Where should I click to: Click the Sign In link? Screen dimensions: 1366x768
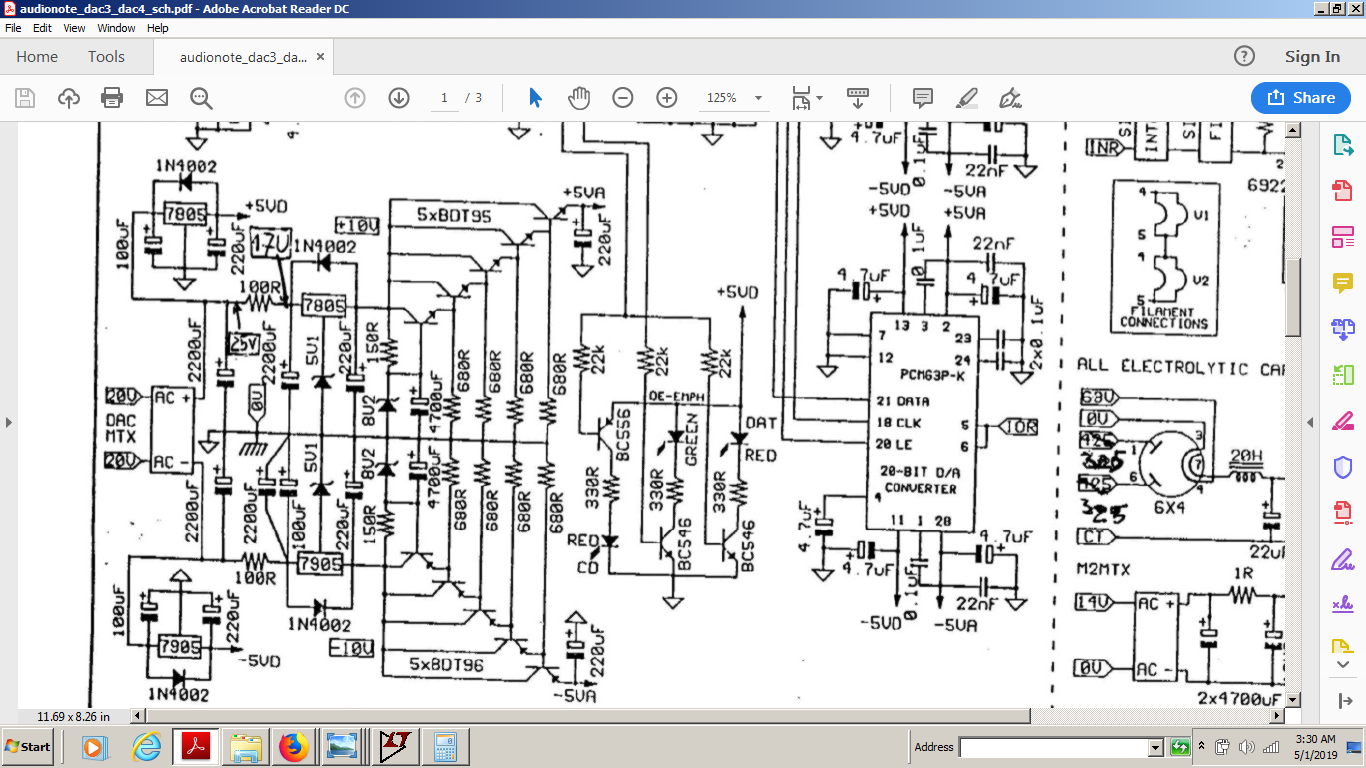pos(1312,57)
